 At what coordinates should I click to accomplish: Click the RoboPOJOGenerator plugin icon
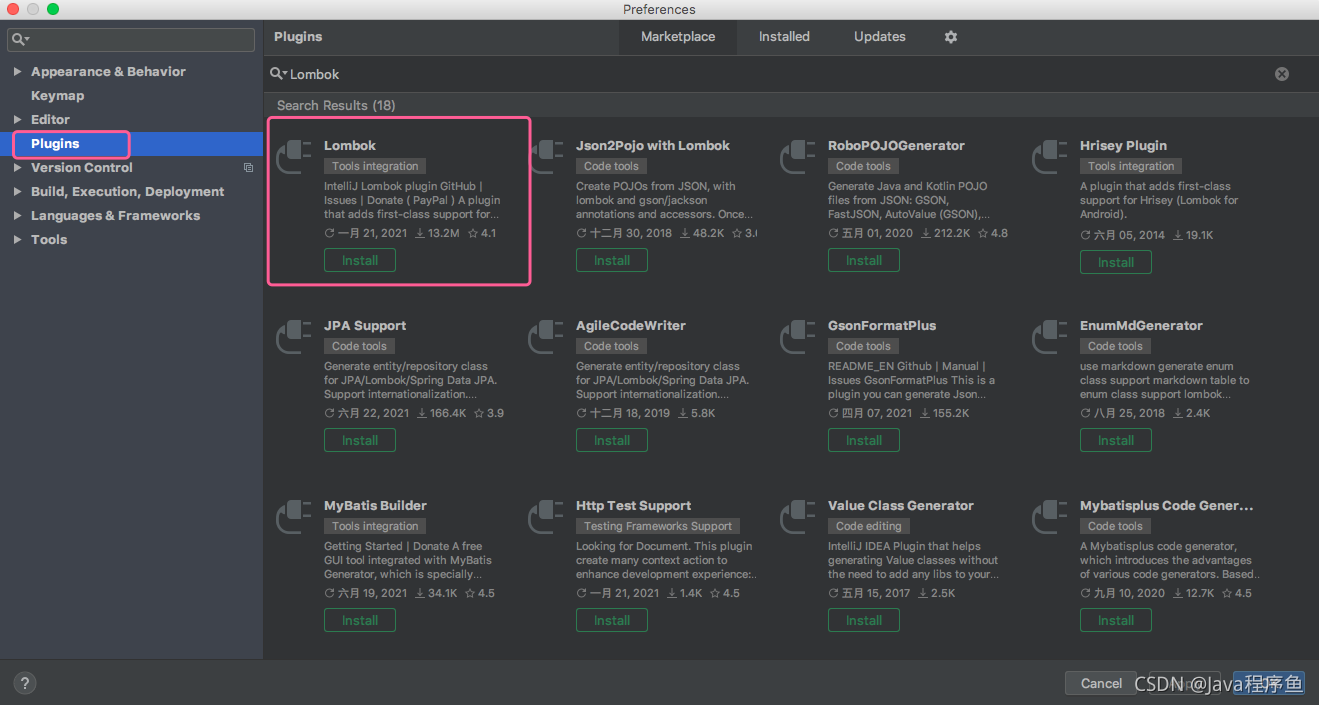[798, 158]
